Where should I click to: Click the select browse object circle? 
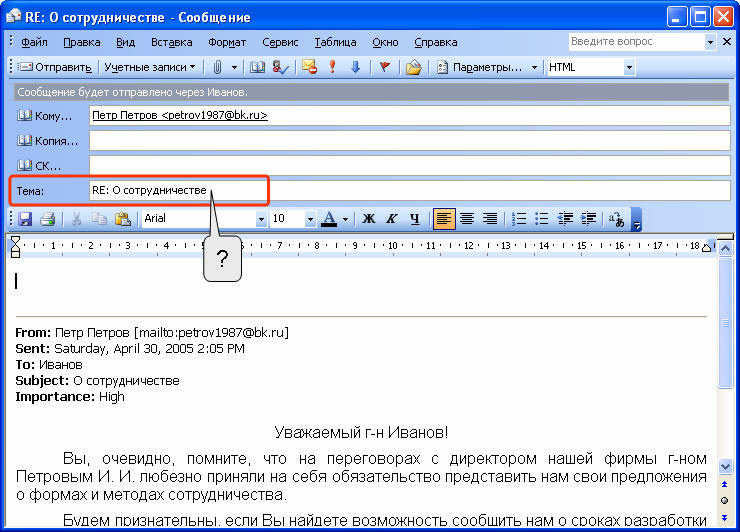click(725, 501)
